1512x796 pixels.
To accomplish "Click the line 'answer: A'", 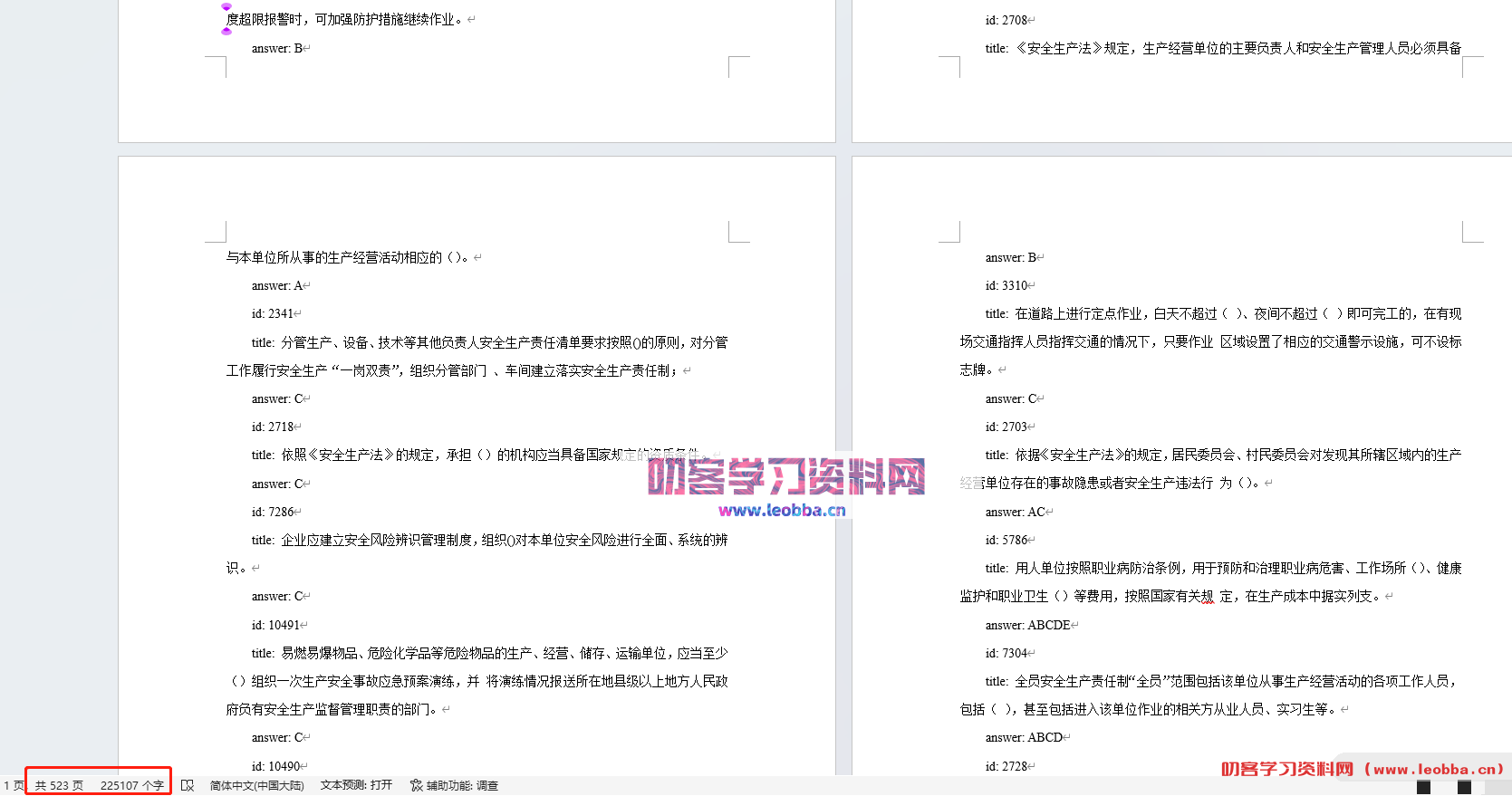I will 277,285.
